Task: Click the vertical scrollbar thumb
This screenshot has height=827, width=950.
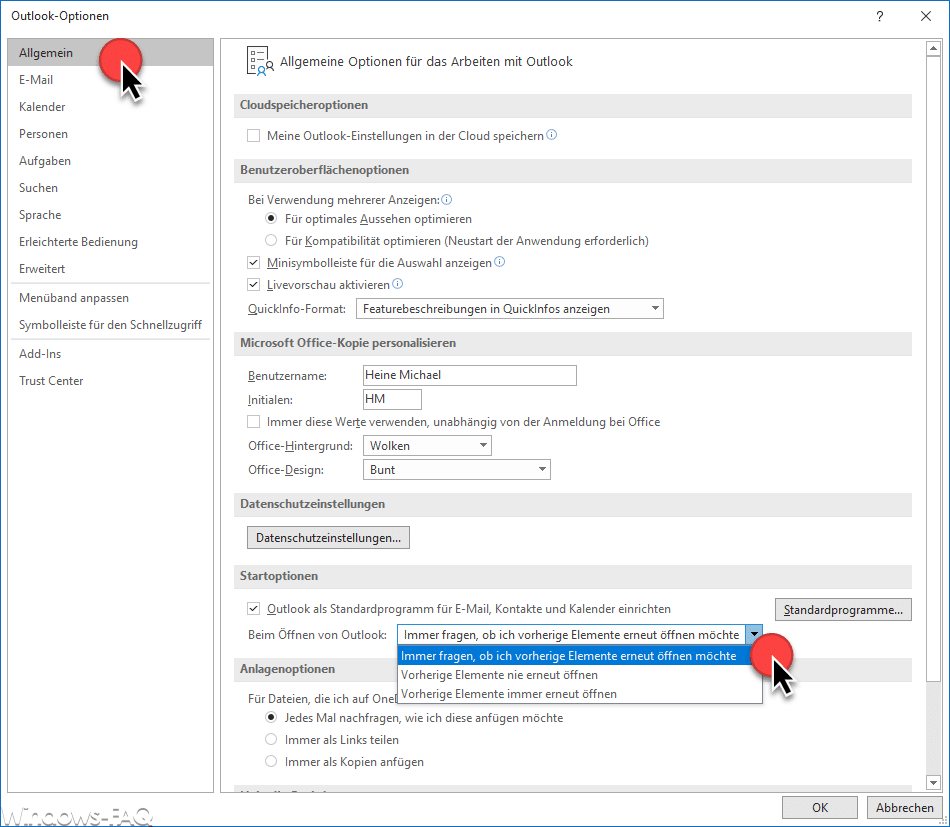Action: 934,368
